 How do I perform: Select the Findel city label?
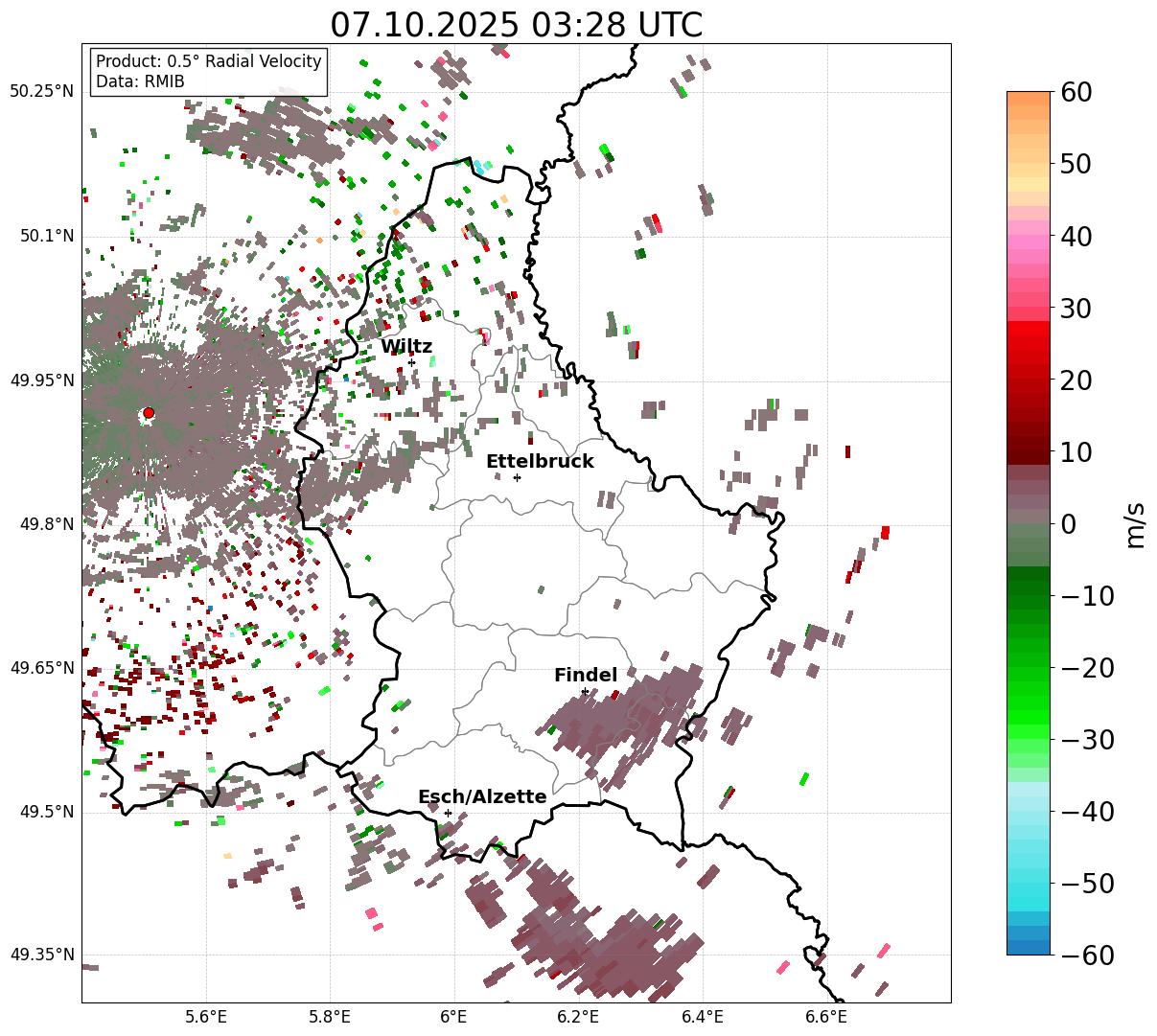point(586,675)
